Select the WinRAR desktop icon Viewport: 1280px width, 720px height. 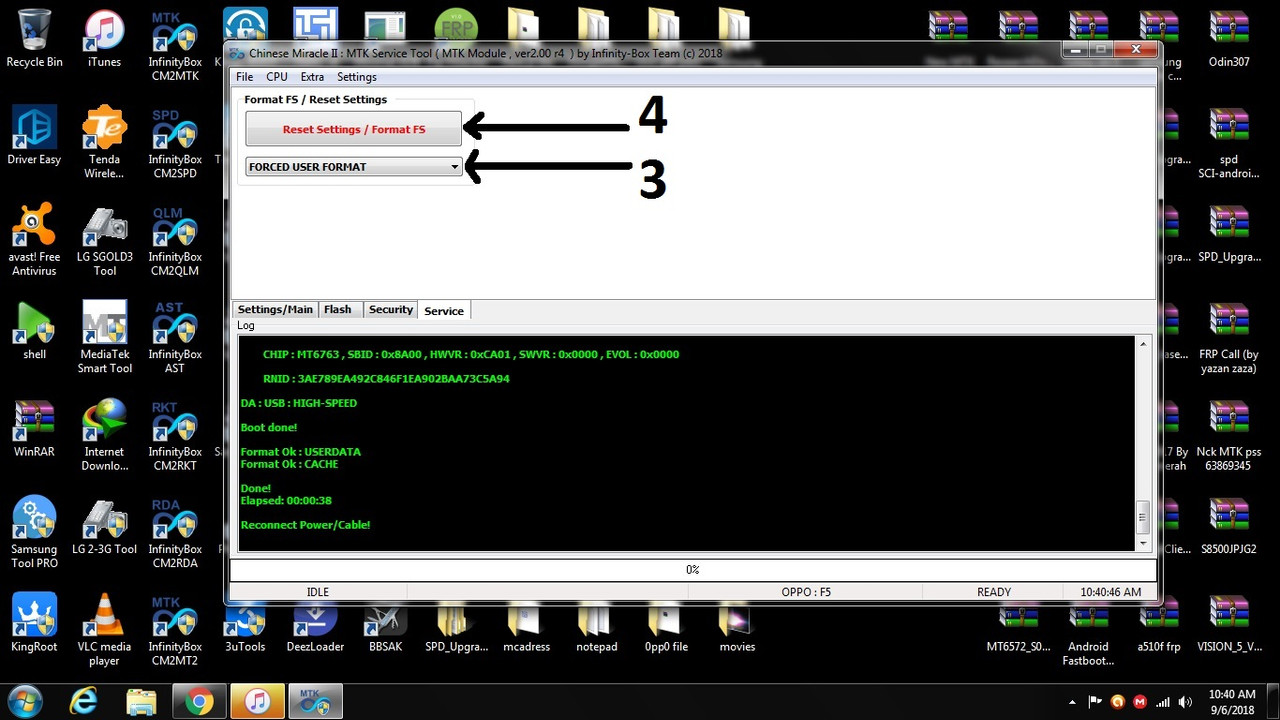coord(34,429)
